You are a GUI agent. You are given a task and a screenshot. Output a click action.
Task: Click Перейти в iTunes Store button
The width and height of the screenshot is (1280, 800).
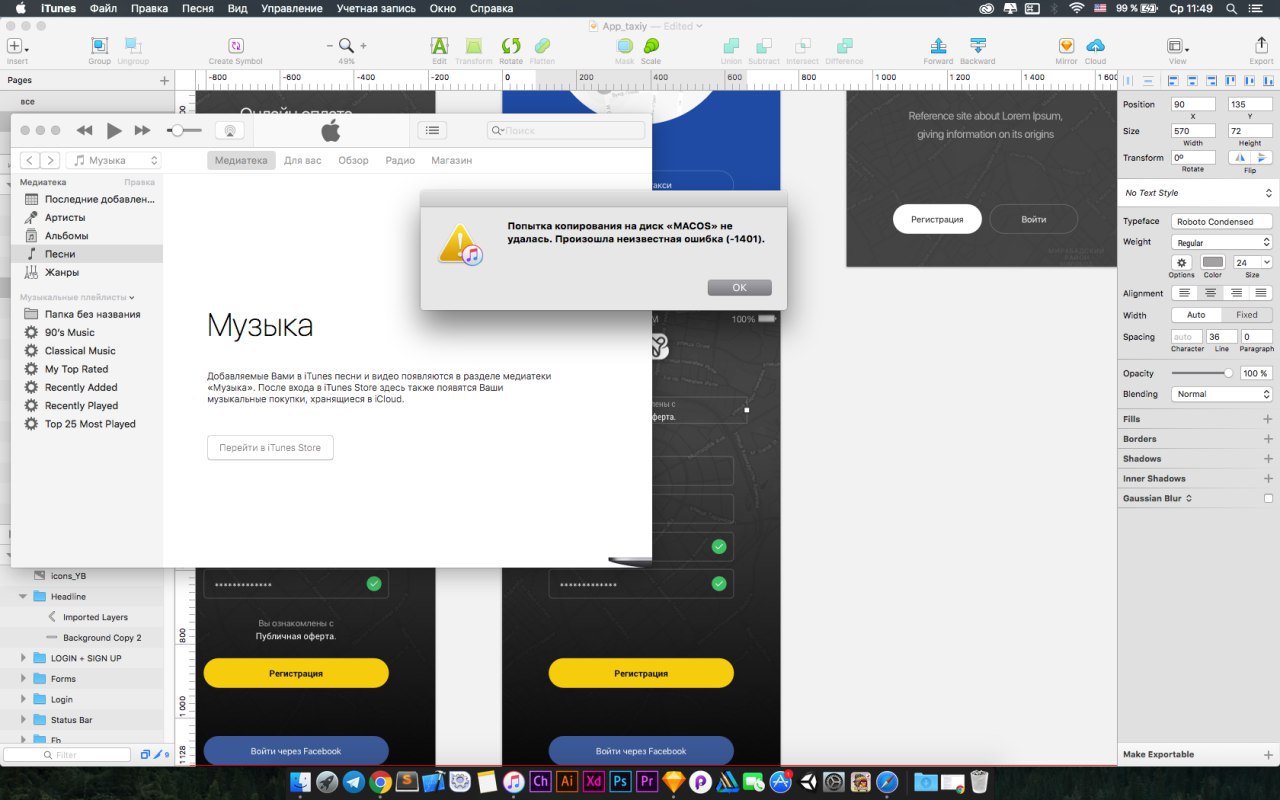270,447
